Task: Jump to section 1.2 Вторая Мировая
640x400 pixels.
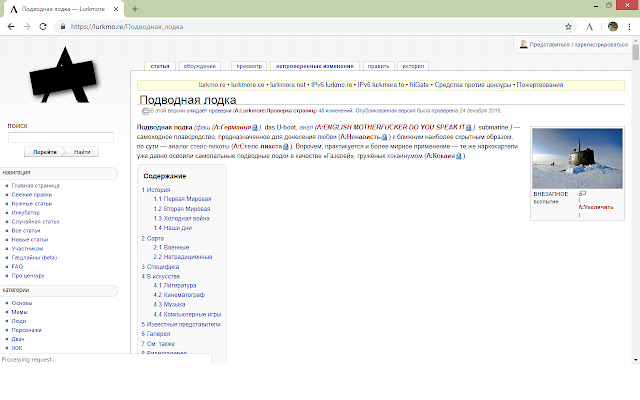Action: click(x=182, y=209)
